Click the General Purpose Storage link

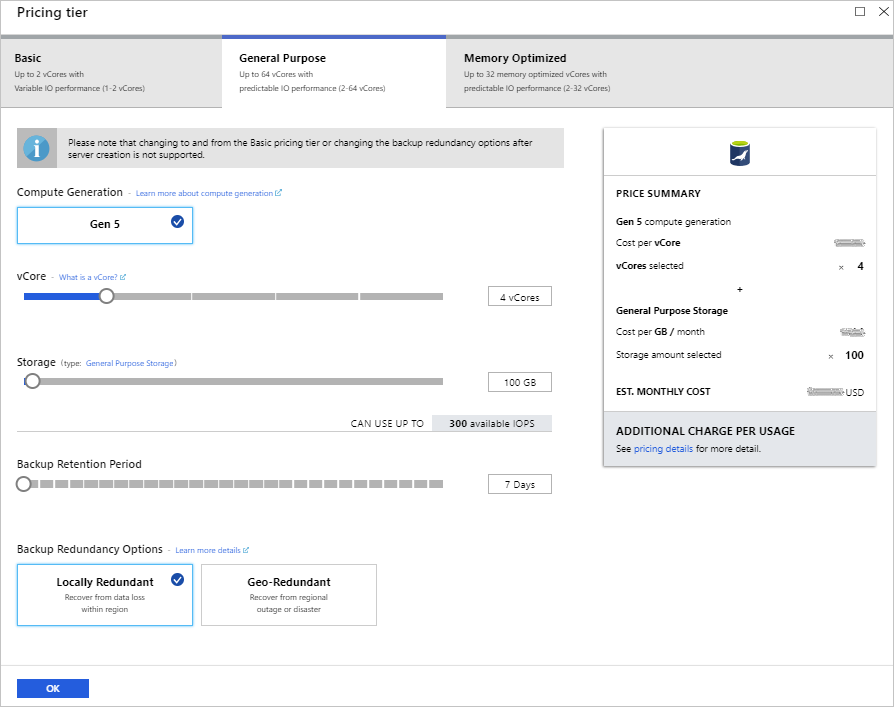(128, 362)
